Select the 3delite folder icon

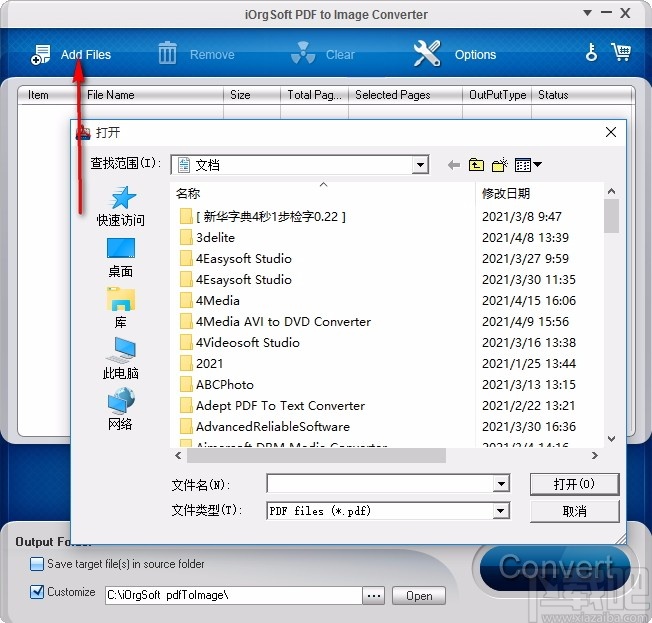[186, 237]
